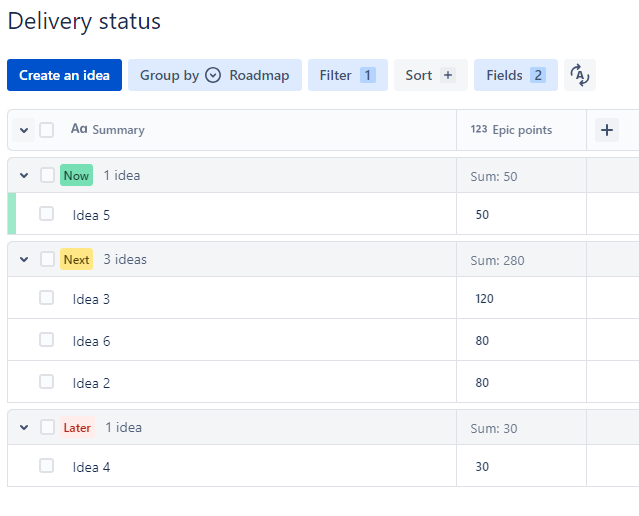Click the green Now roadmap label
The image size is (639, 516).
(x=76, y=175)
